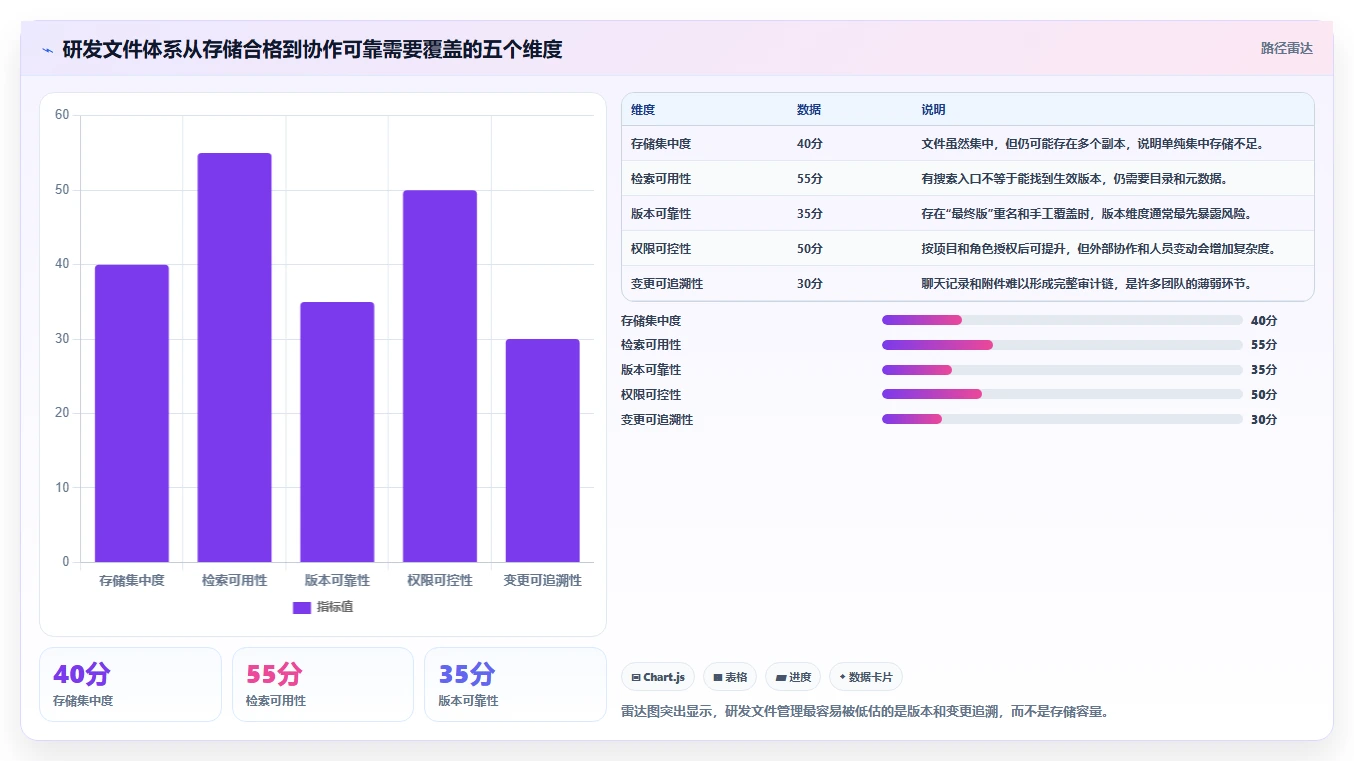The height and width of the screenshot is (761, 1354).
Task: Click the 存储集中度 x-axis label
Action: [132, 580]
